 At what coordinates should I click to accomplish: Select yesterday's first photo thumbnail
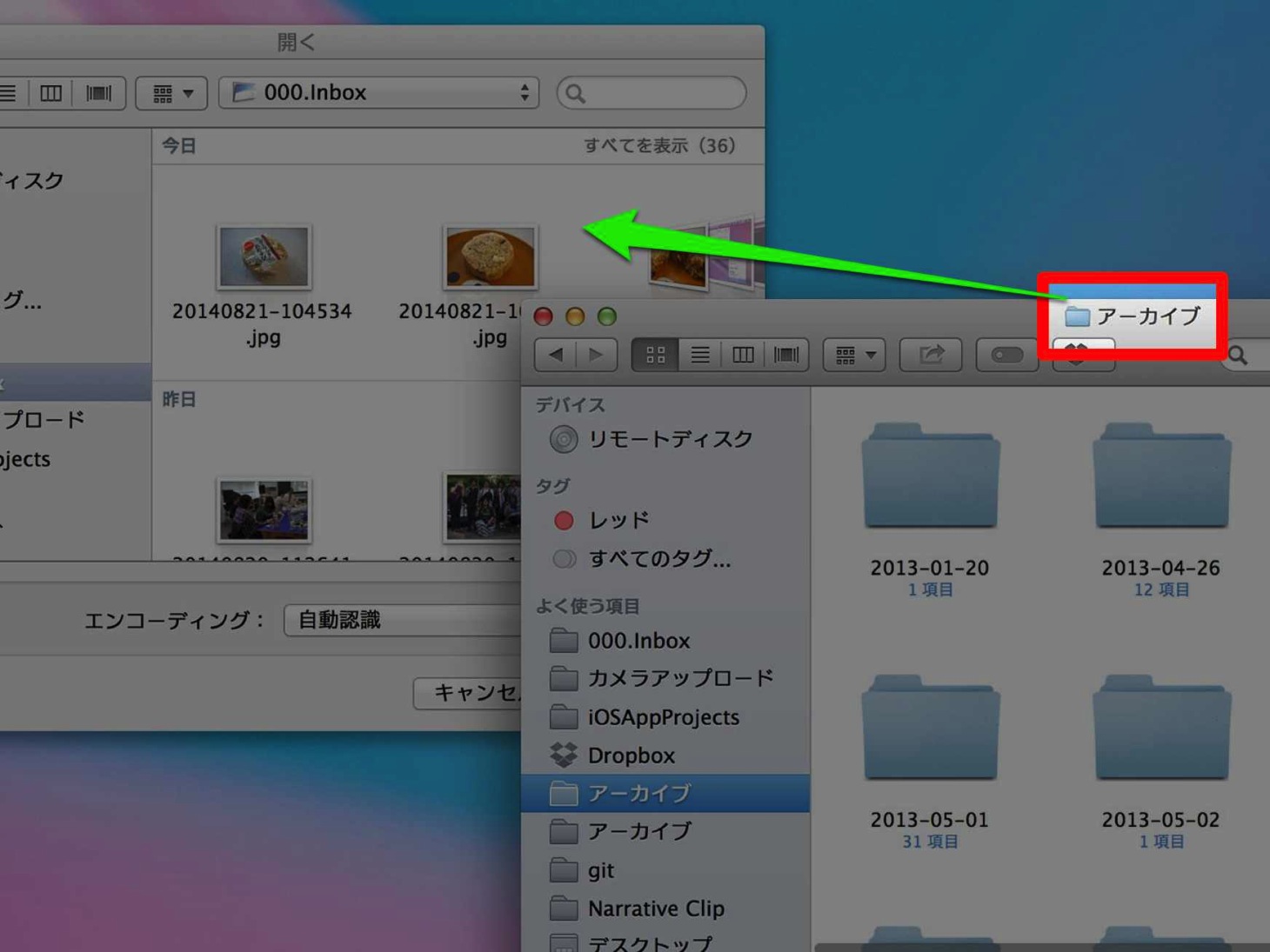point(264,509)
